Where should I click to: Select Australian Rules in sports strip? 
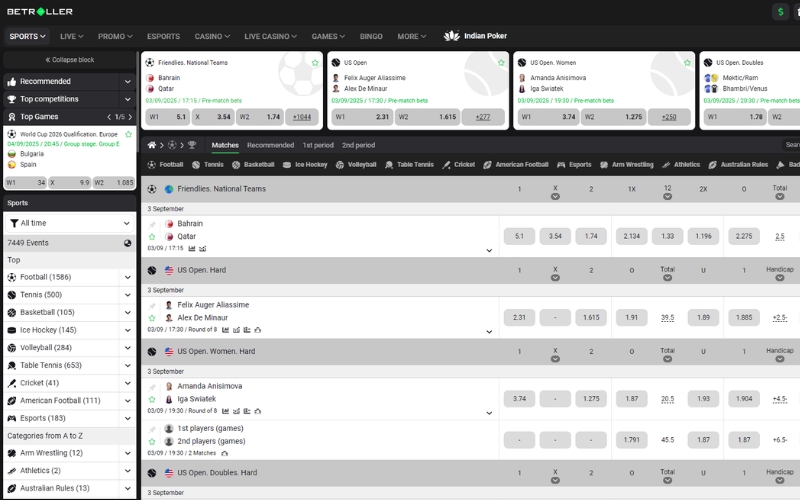(738, 164)
